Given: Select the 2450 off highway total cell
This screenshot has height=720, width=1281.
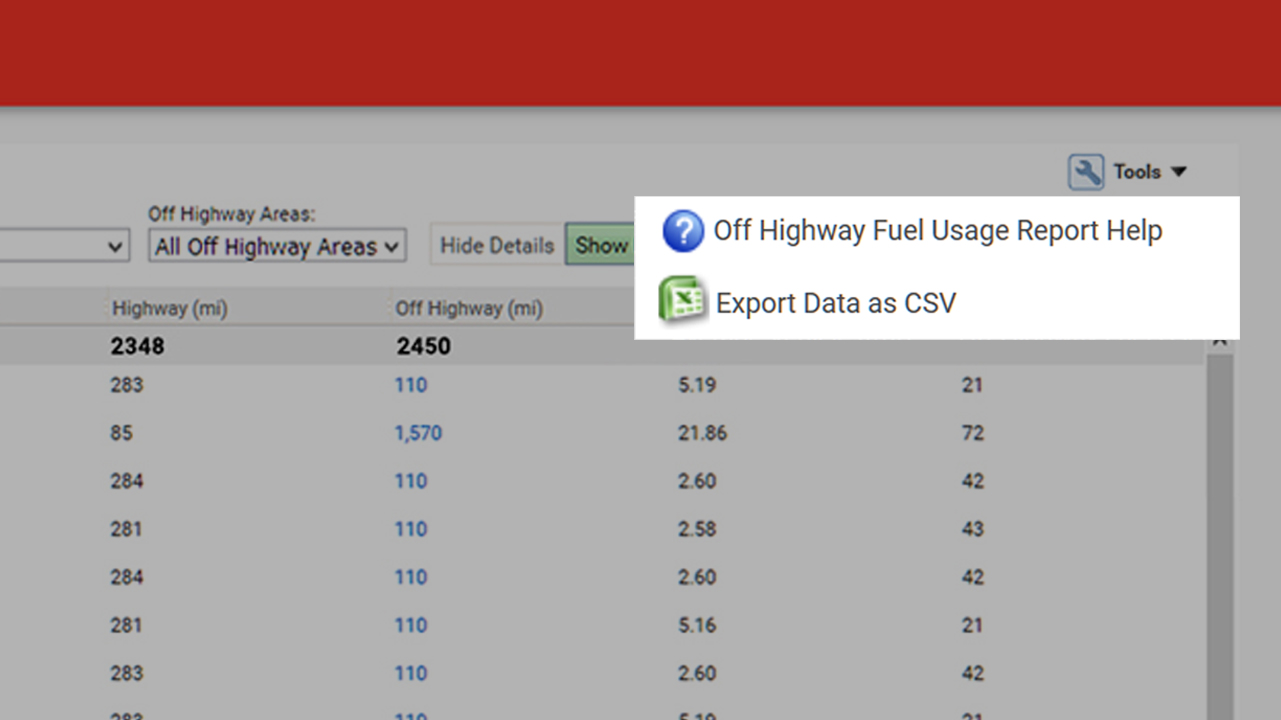Looking at the screenshot, I should click(x=423, y=347).
